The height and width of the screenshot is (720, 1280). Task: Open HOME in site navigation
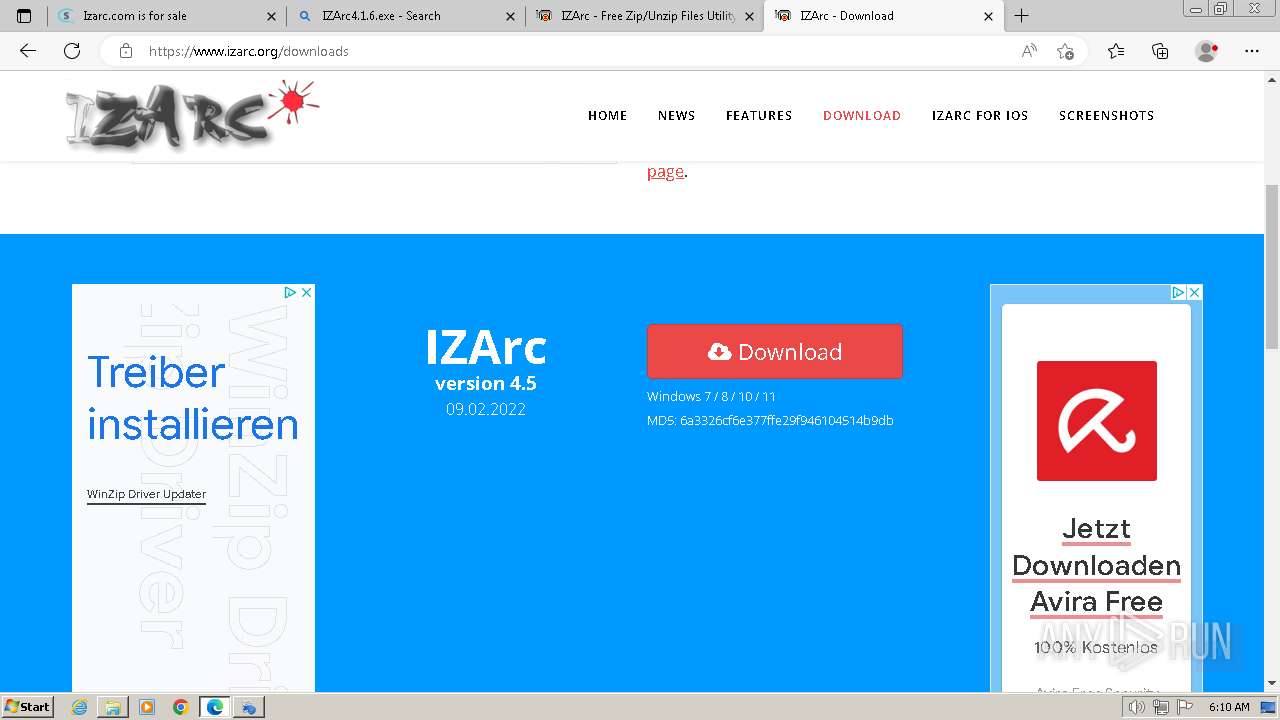[x=607, y=115]
